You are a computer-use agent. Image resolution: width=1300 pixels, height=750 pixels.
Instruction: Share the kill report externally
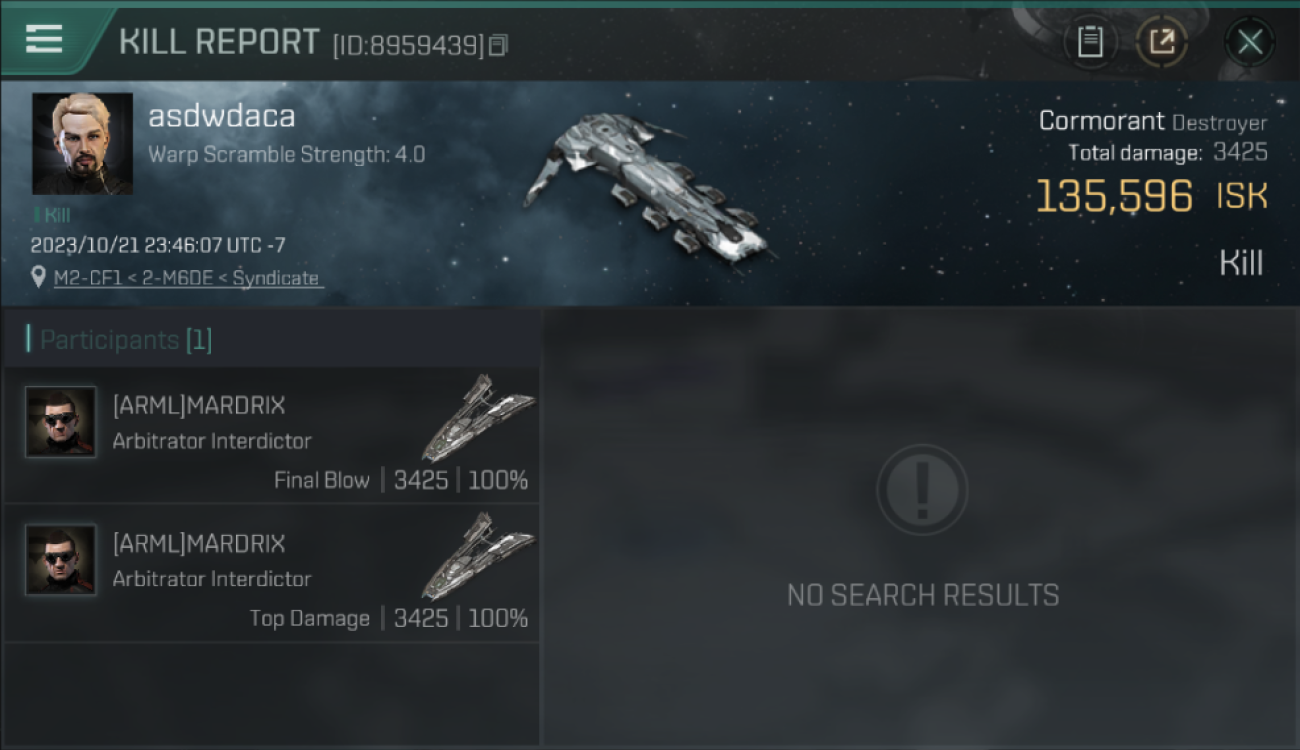point(1162,42)
